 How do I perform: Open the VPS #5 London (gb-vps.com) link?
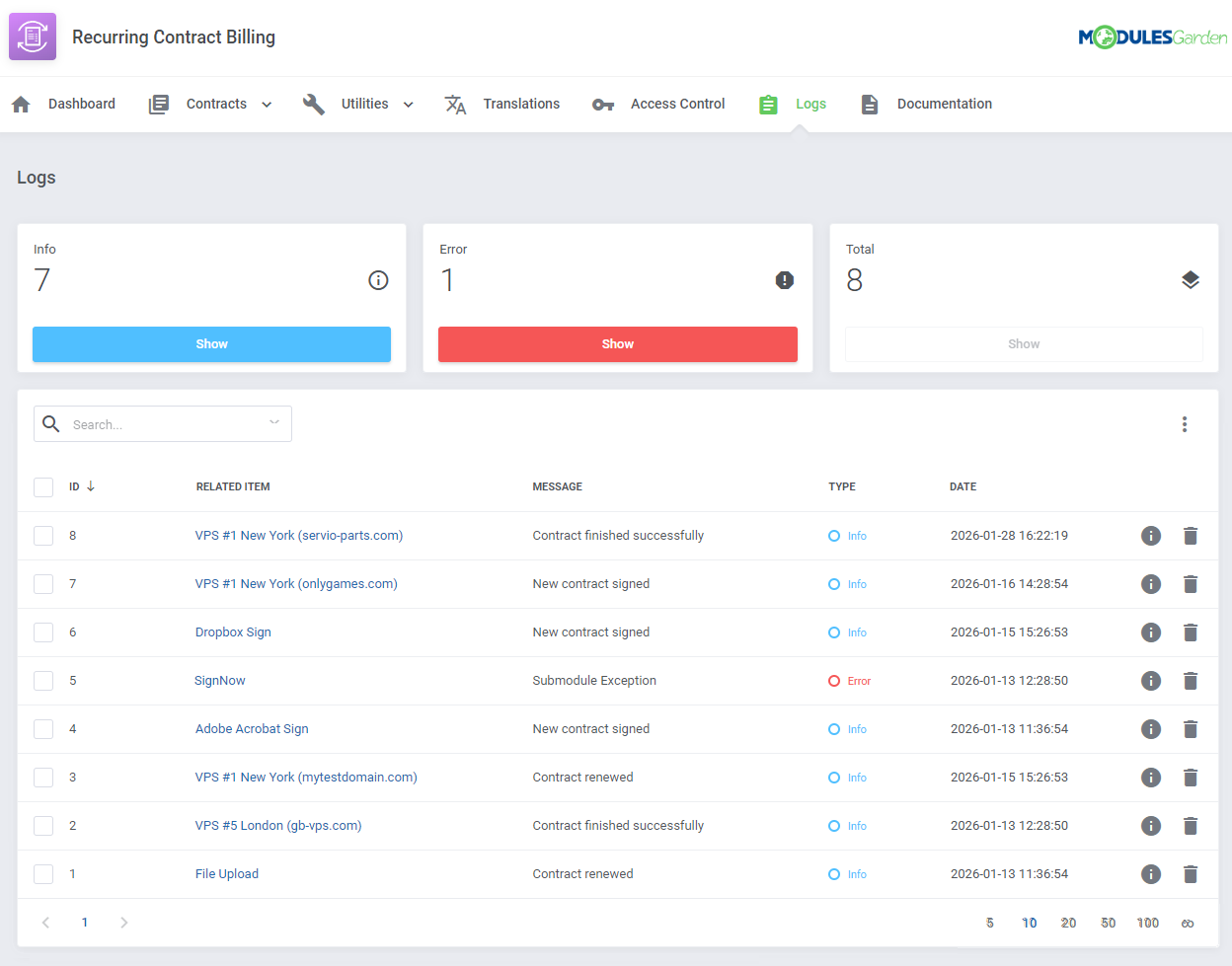click(278, 826)
